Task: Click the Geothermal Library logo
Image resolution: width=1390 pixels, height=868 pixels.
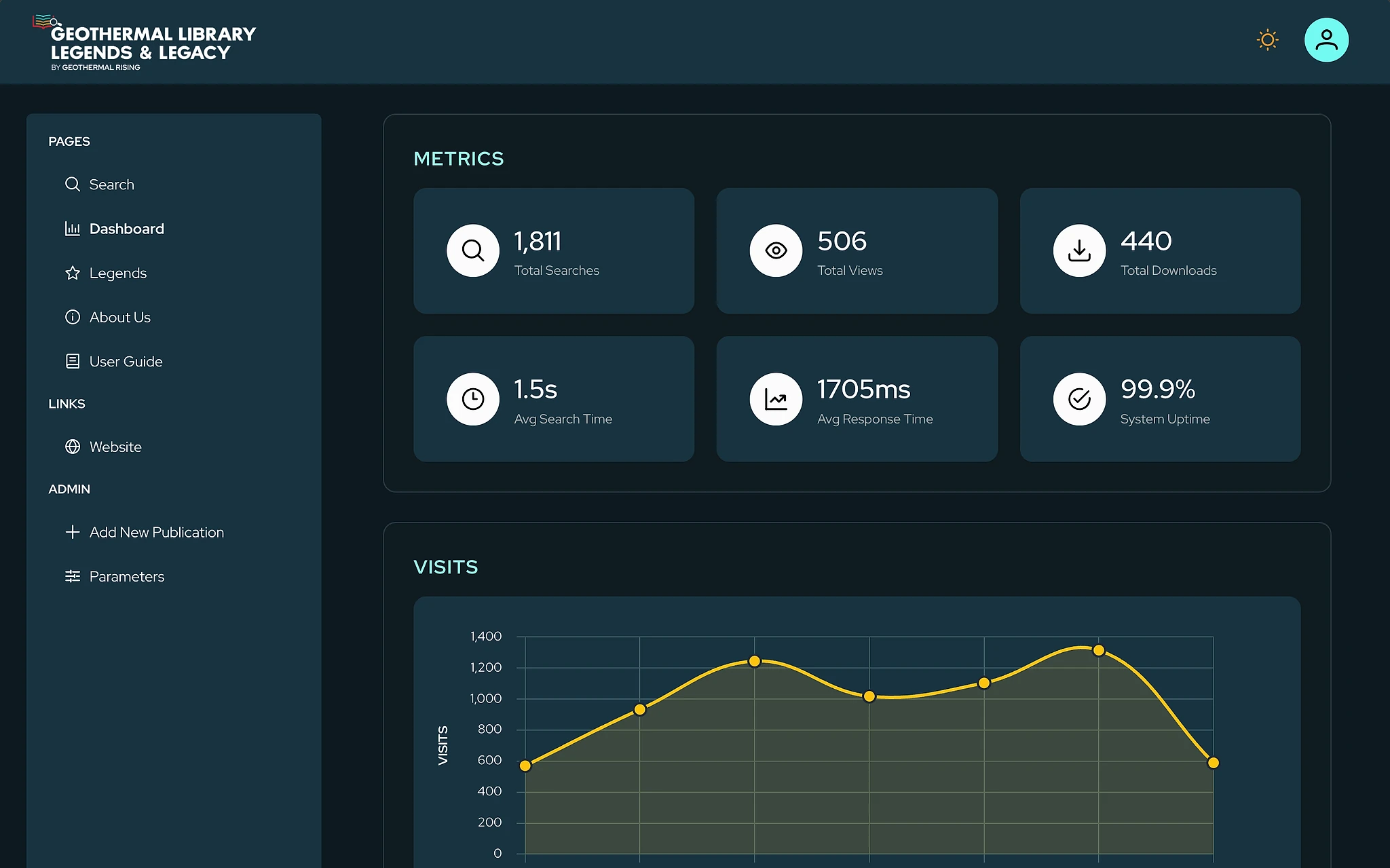Action: point(144,43)
